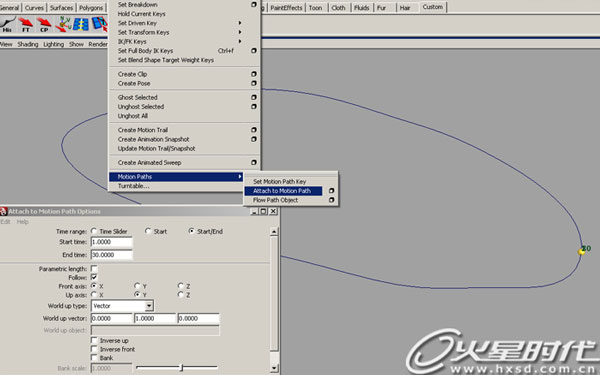This screenshot has height=375, width=600.
Task: Click the His shelf icon
Action: 8,24
